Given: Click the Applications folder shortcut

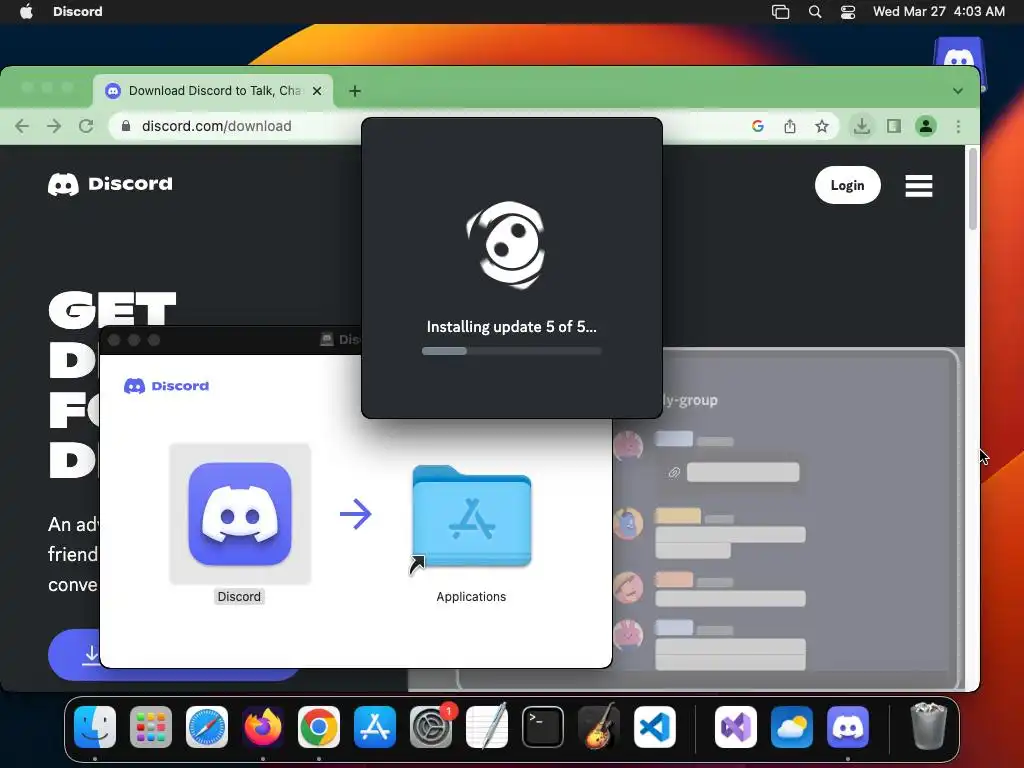Looking at the screenshot, I should tap(472, 519).
